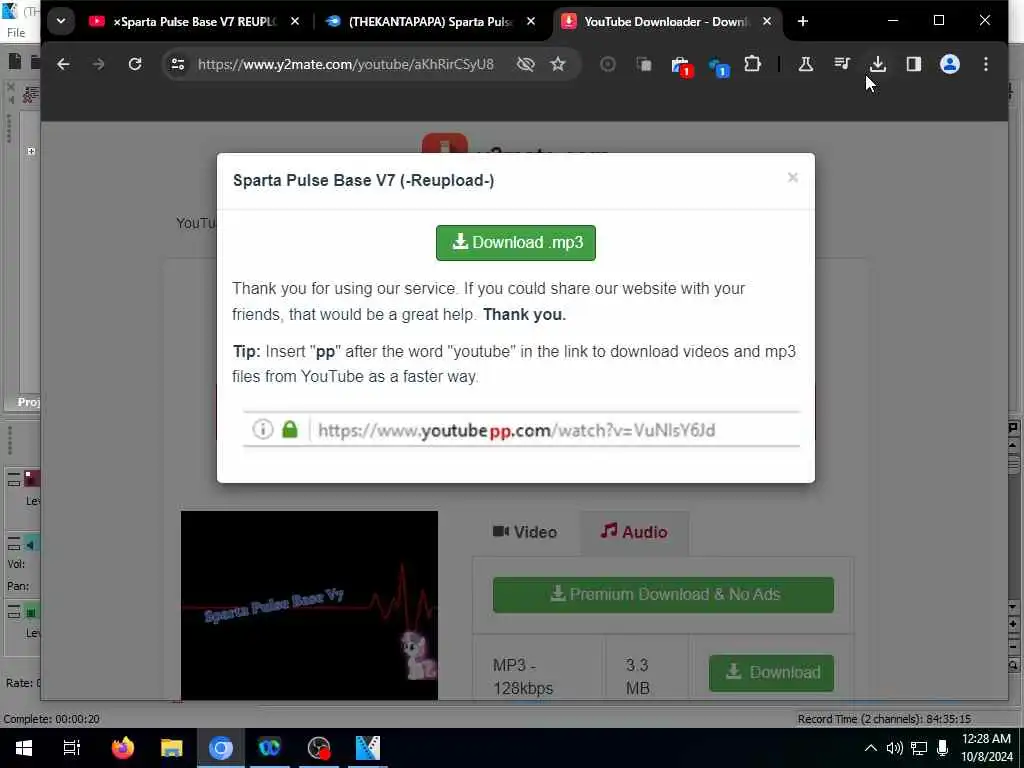Image resolution: width=1024 pixels, height=768 pixels.
Task: Select the Audio formats tab
Action: tap(634, 532)
